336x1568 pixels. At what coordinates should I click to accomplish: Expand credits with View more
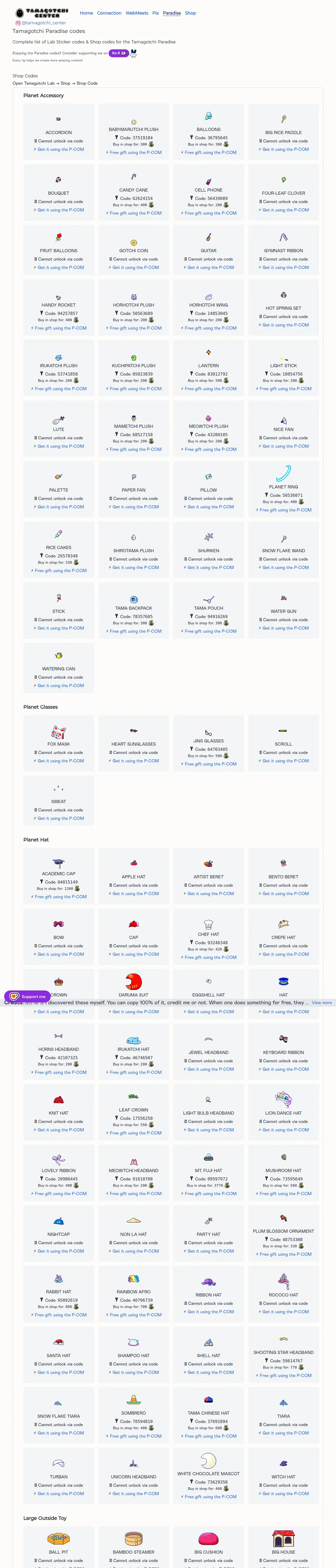point(322,1002)
